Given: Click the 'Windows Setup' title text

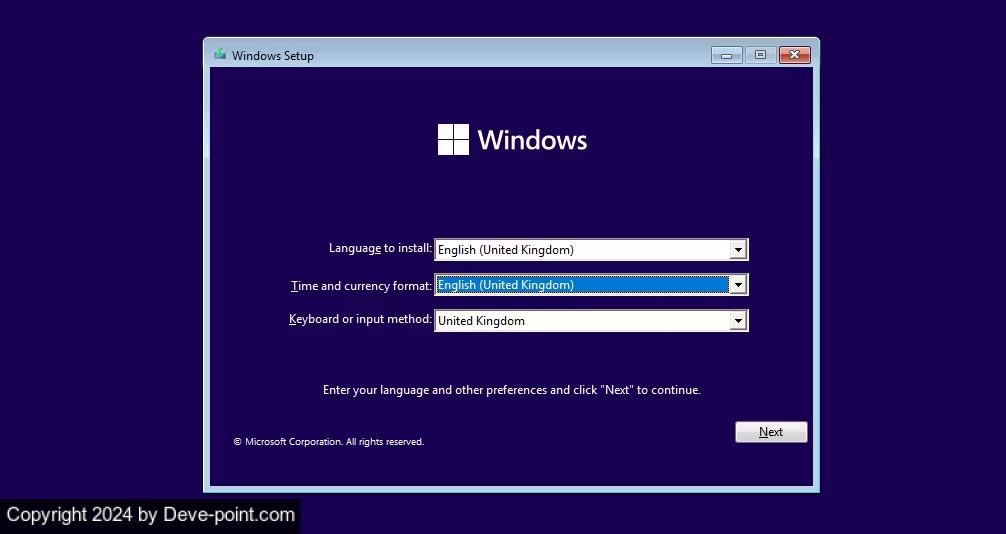Looking at the screenshot, I should click(x=273, y=56).
